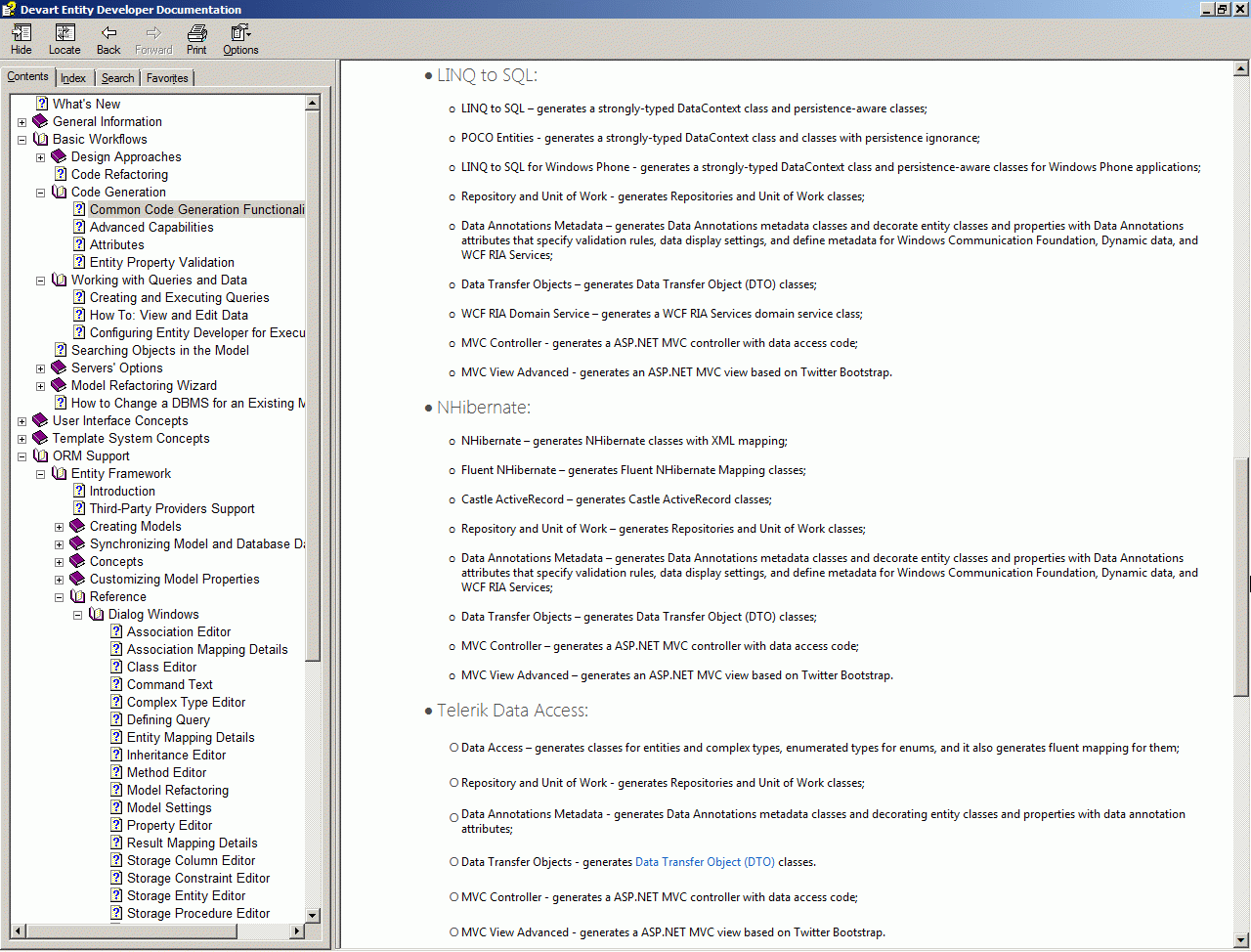This screenshot has width=1251, height=952.
Task: Collapse the Code Generation node
Action: tap(40, 193)
